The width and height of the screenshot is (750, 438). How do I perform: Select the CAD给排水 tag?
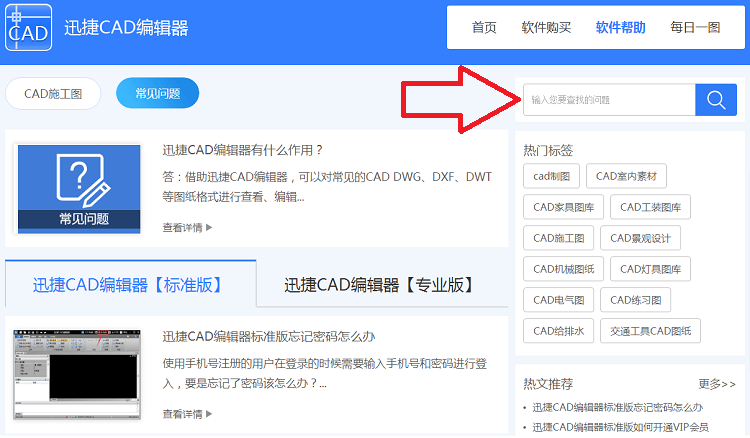tap(559, 331)
